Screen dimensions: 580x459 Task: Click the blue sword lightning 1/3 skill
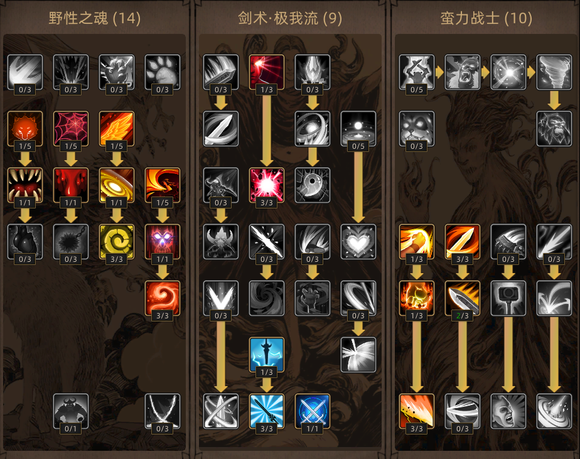point(266,355)
